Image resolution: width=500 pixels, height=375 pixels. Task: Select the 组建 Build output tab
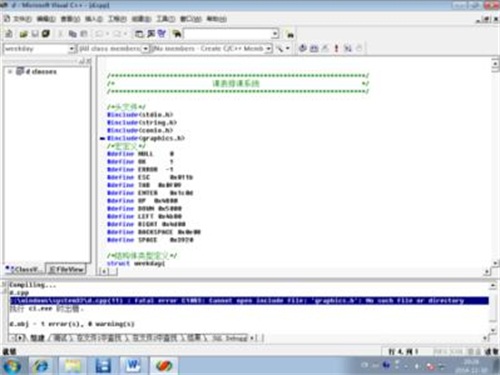pyautogui.click(x=37, y=338)
